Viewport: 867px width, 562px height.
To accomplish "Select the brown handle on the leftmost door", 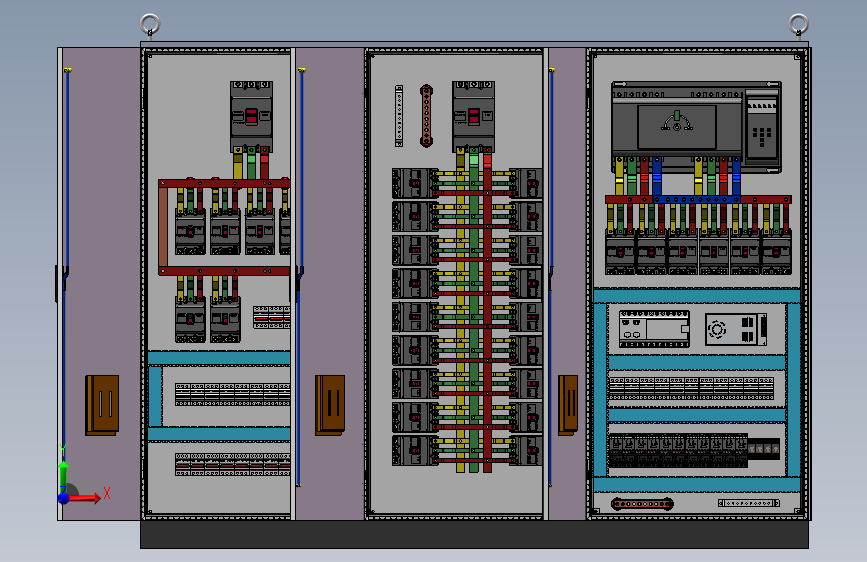I will tap(102, 405).
